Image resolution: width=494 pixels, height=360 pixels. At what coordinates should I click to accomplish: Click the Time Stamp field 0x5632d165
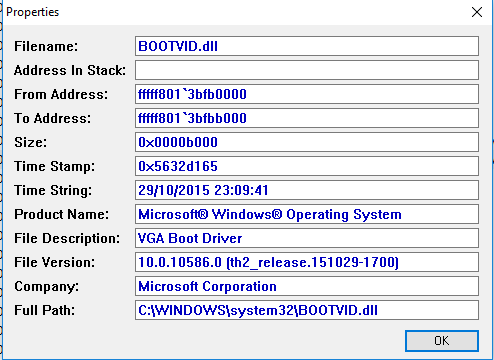[307, 166]
